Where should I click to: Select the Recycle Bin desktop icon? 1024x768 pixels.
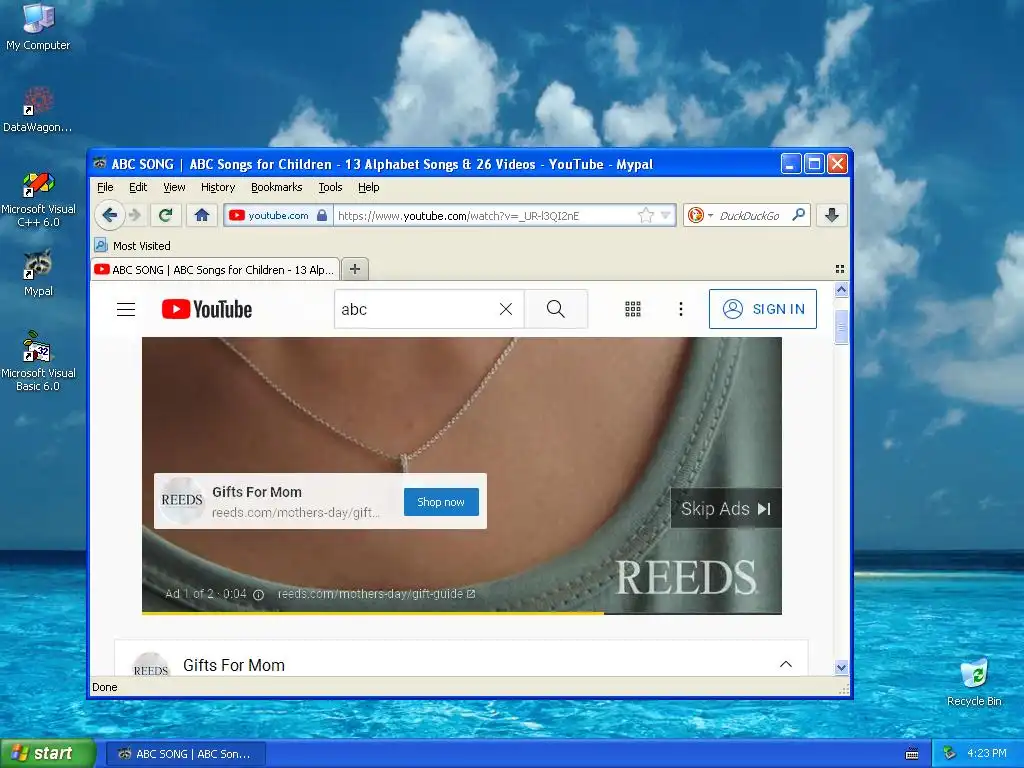pos(974,682)
